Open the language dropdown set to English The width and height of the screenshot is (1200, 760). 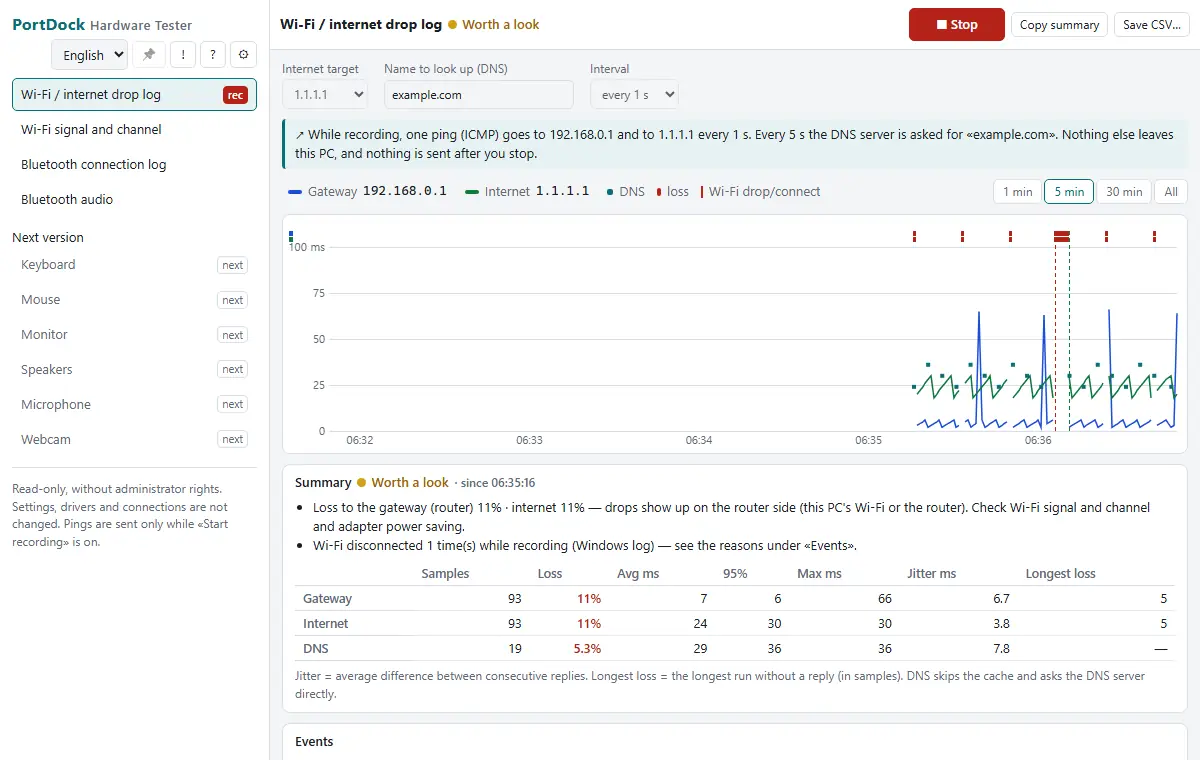pos(89,55)
